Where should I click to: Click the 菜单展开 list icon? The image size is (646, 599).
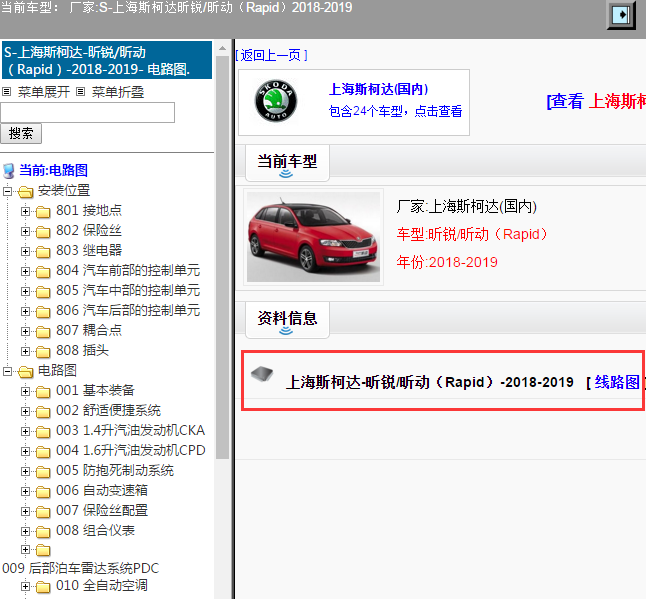[x=7, y=91]
